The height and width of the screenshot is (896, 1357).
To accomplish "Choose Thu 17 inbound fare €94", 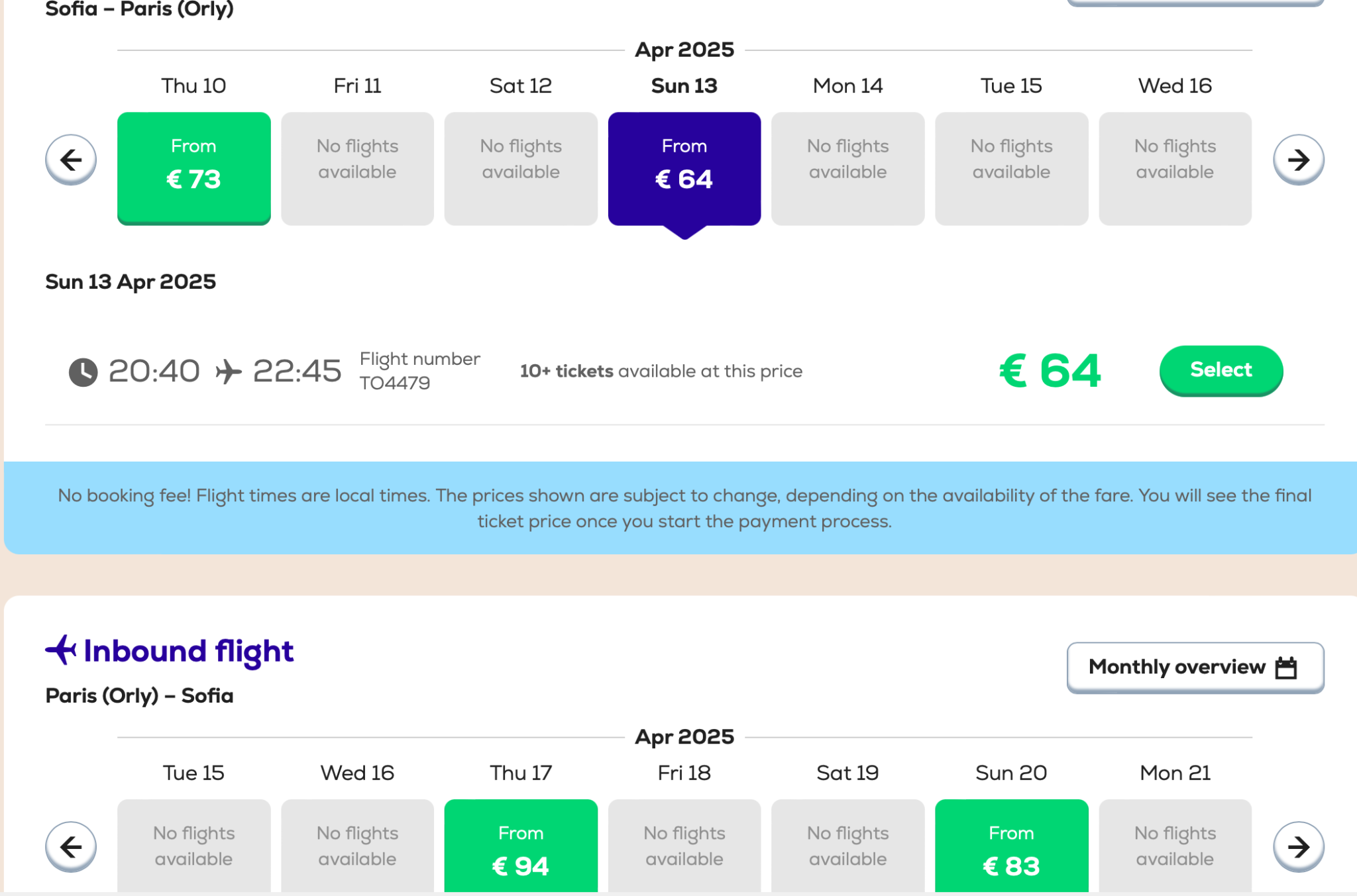I will pyautogui.click(x=521, y=849).
